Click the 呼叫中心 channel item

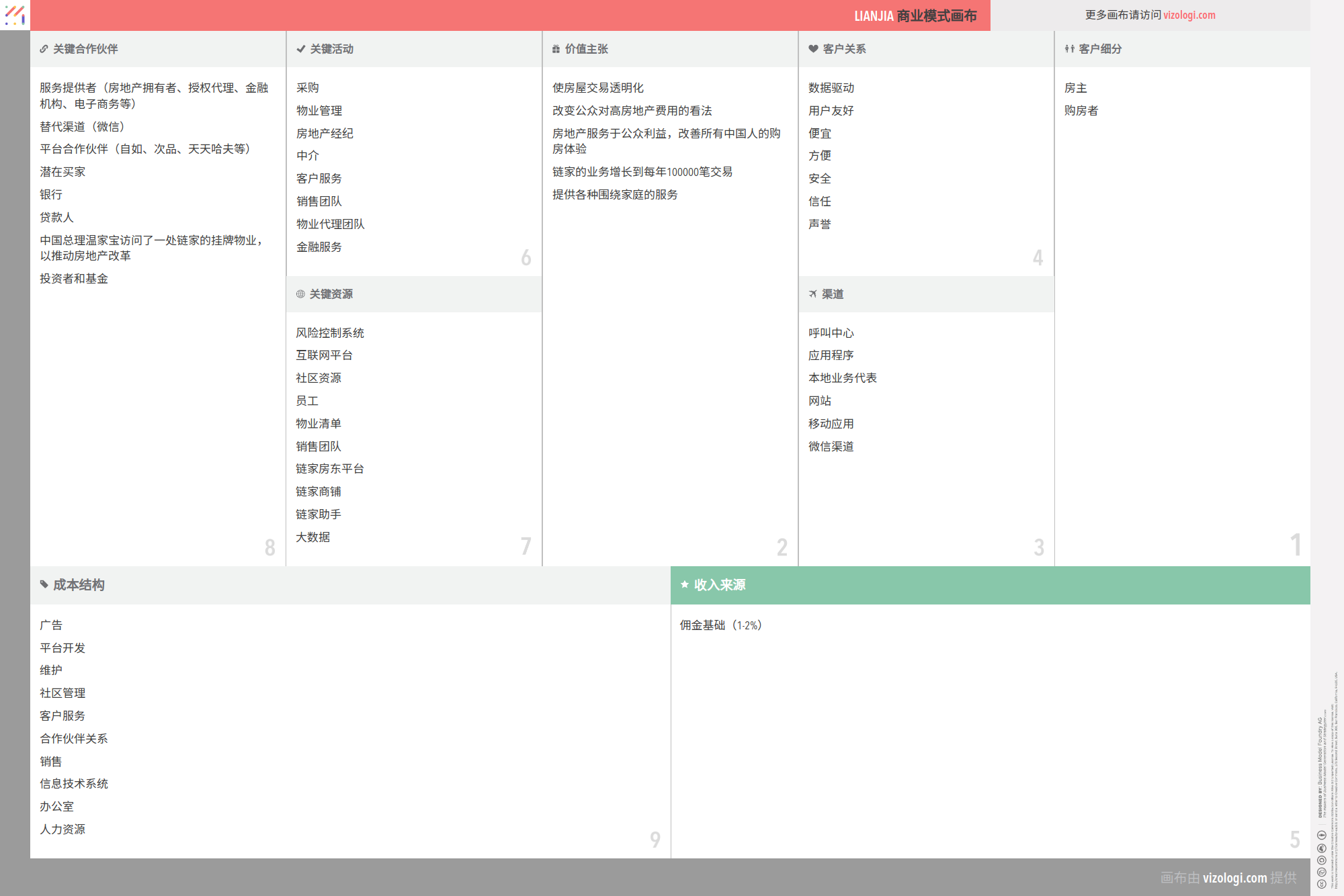[831, 333]
